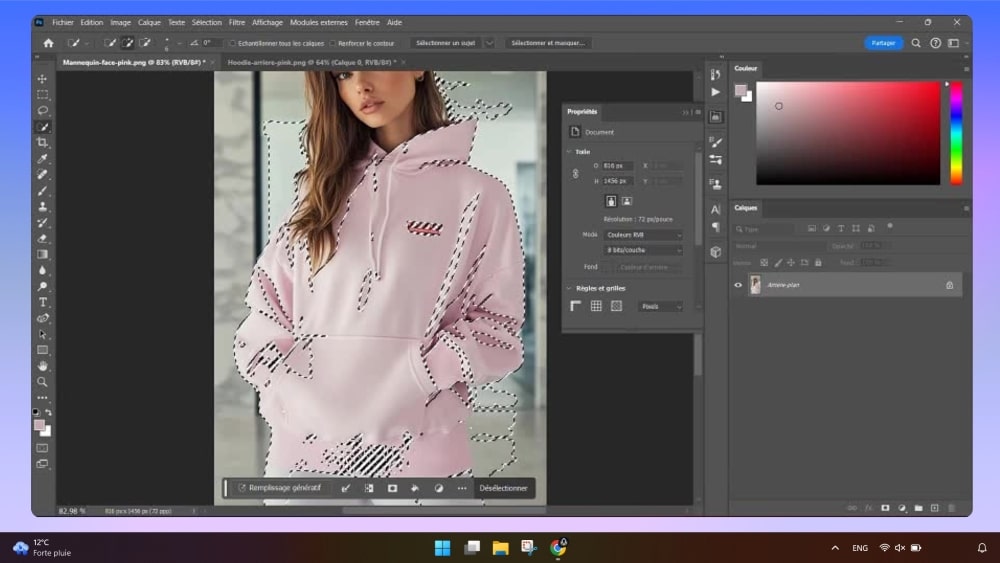Open the search magnifier icon beside Partager
This screenshot has width=1000, height=563.
pos(916,43)
